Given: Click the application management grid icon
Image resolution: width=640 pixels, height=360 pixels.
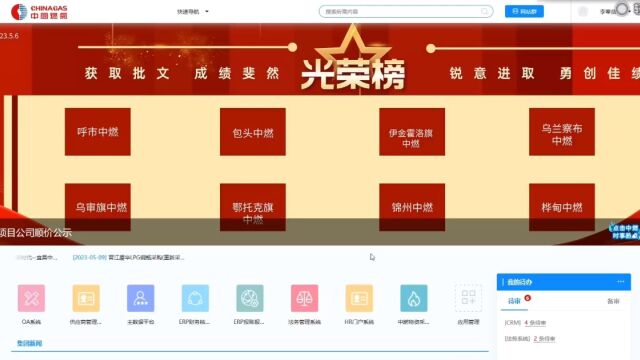Looking at the screenshot, I should (468, 298).
